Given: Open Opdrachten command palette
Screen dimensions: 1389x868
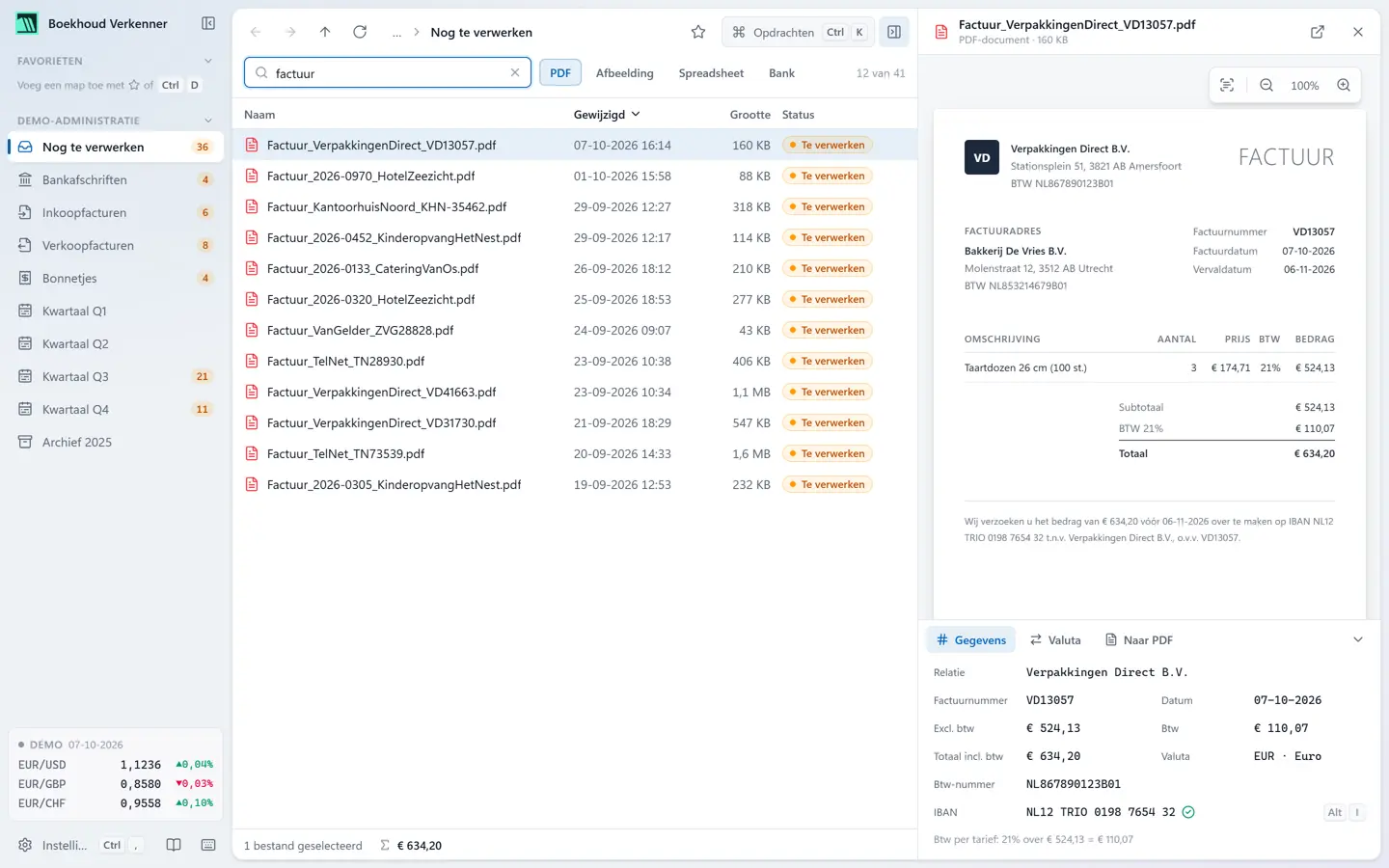Looking at the screenshot, I should 798,32.
